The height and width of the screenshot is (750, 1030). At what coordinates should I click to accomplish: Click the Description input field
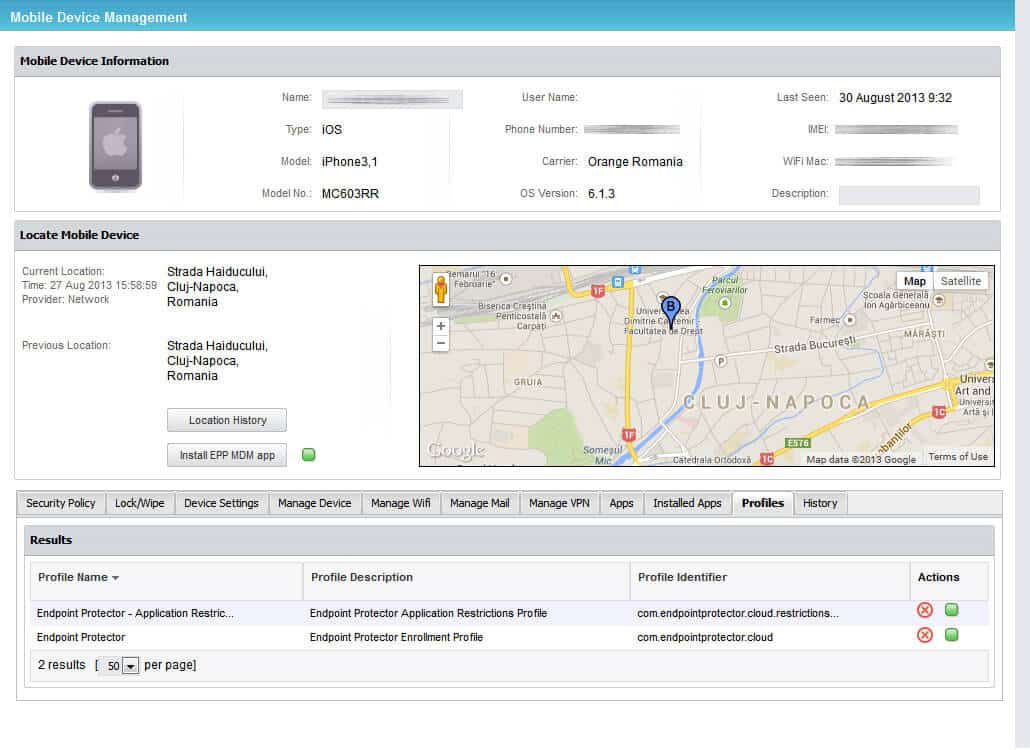point(909,195)
